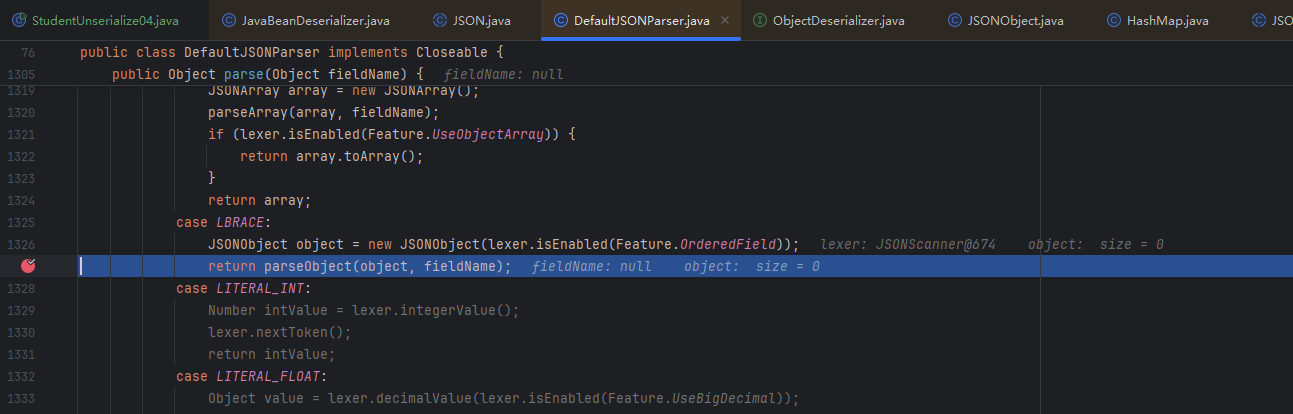
Task: Remove the breakpoint on the parseObject return line
Action: tap(30, 266)
